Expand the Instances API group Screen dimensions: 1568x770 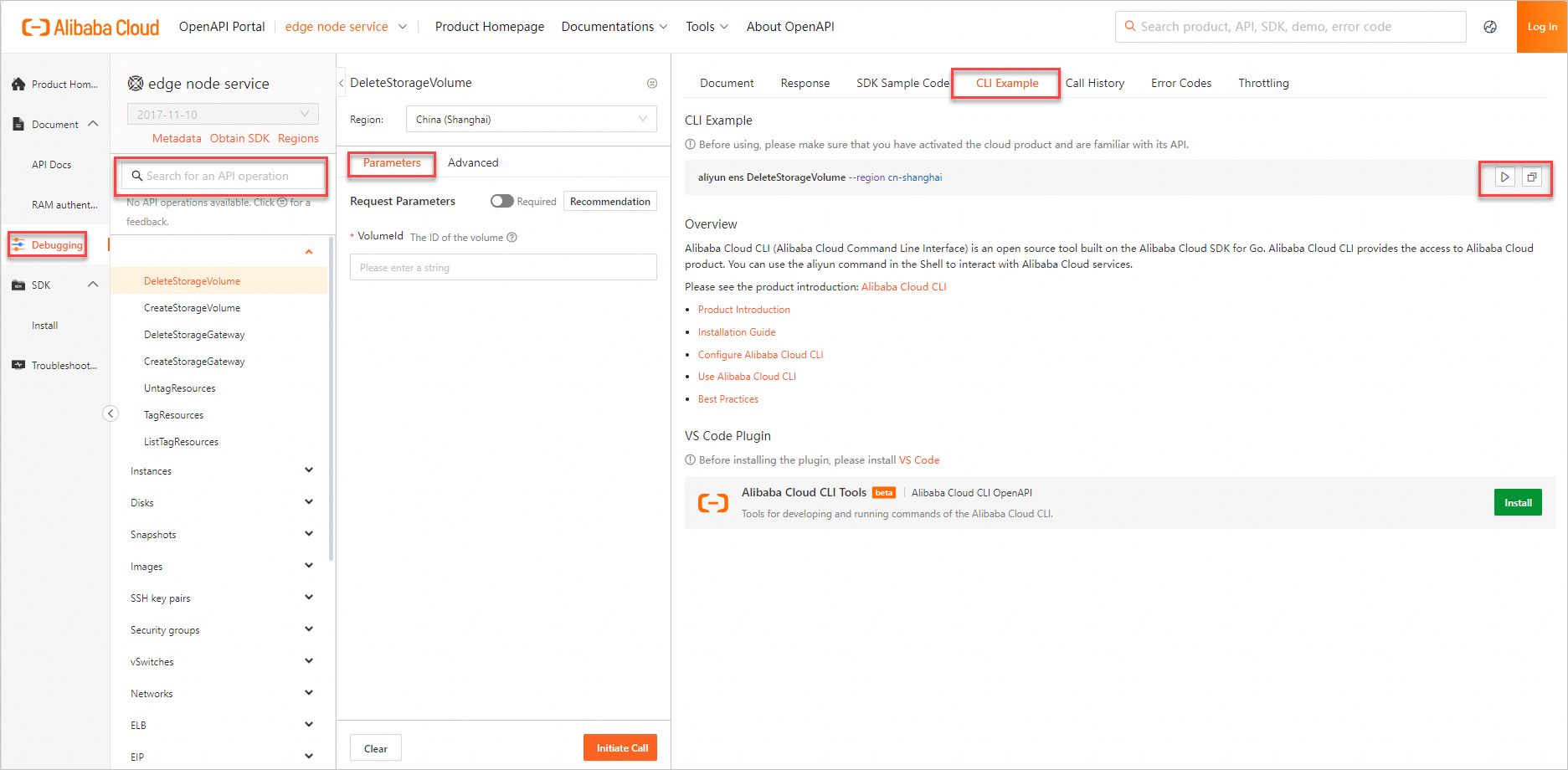click(309, 470)
